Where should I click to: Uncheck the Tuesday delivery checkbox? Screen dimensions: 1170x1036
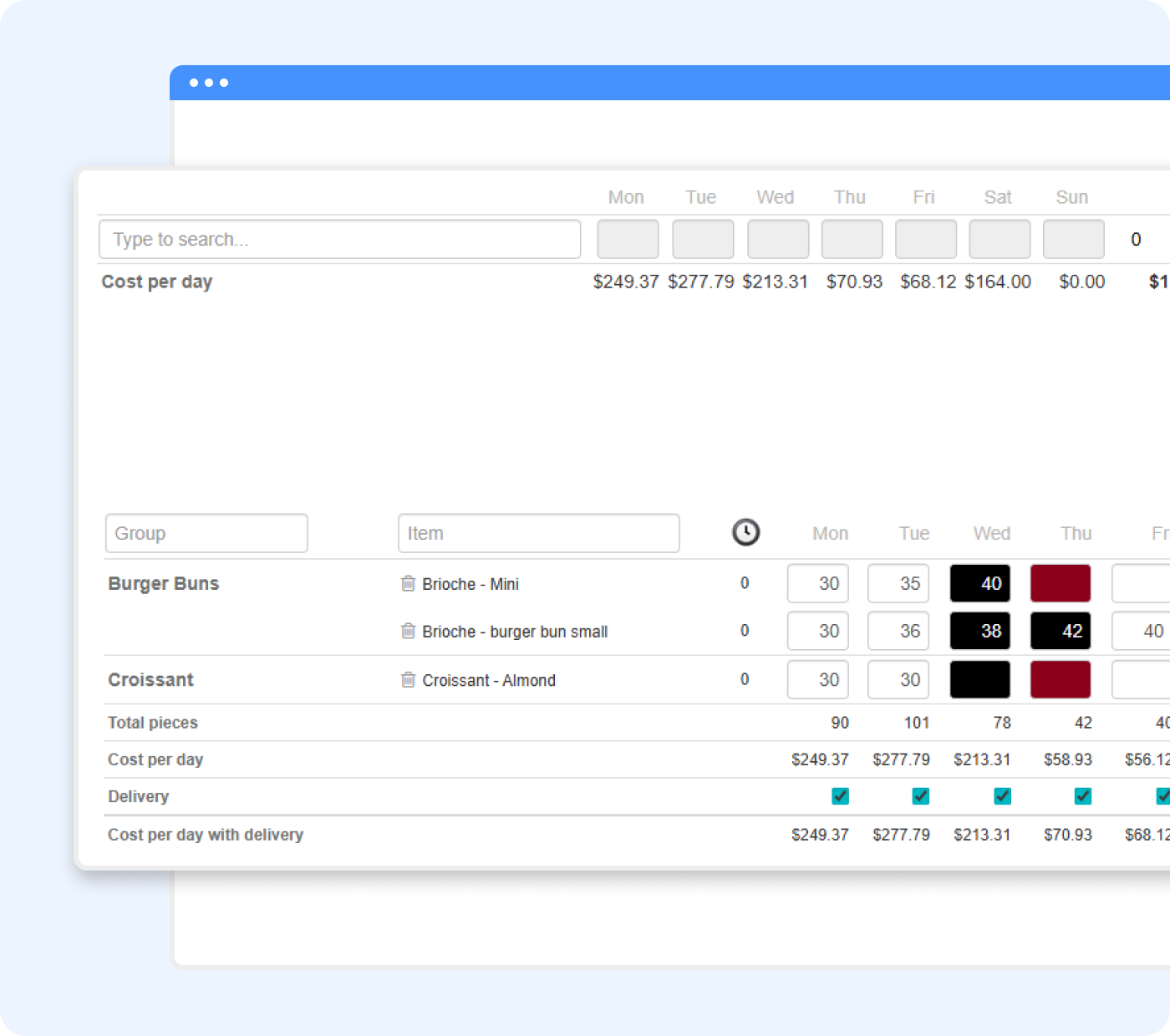tap(920, 796)
